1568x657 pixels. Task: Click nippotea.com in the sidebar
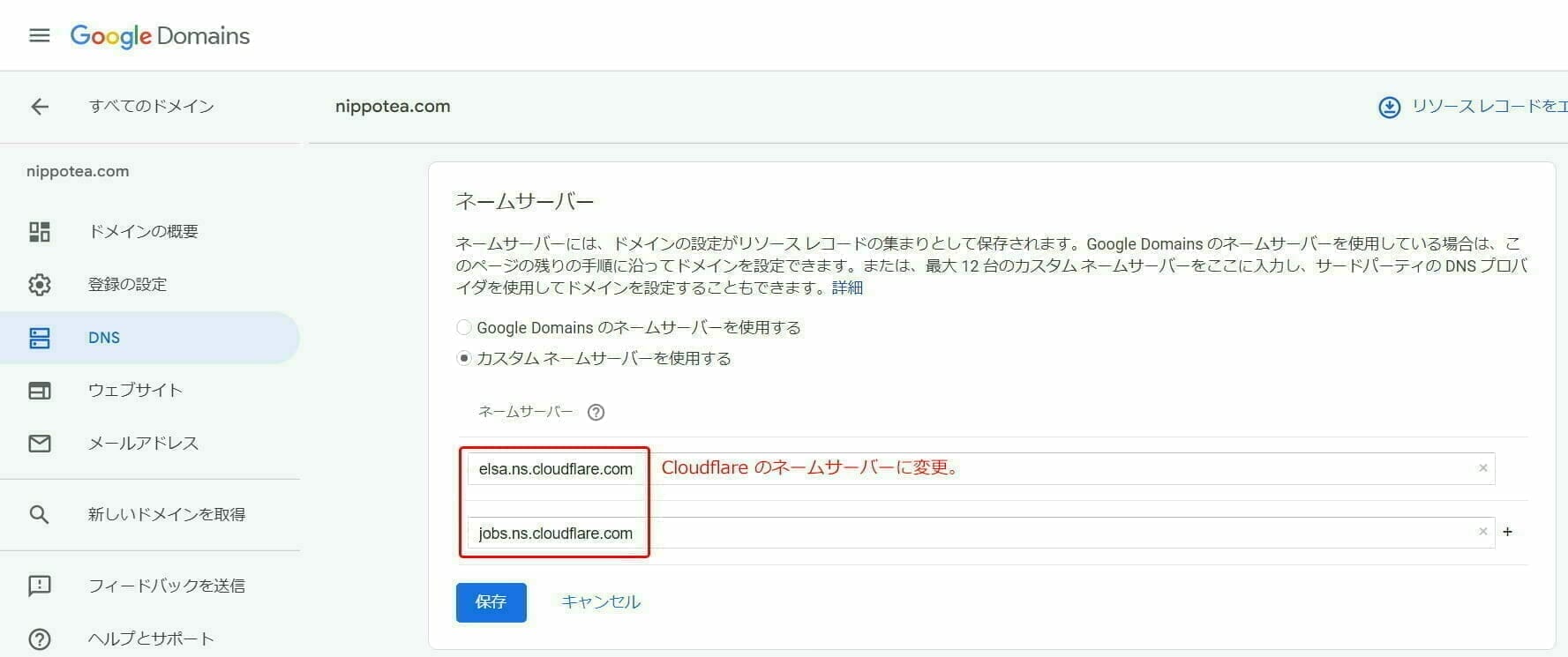tap(78, 171)
